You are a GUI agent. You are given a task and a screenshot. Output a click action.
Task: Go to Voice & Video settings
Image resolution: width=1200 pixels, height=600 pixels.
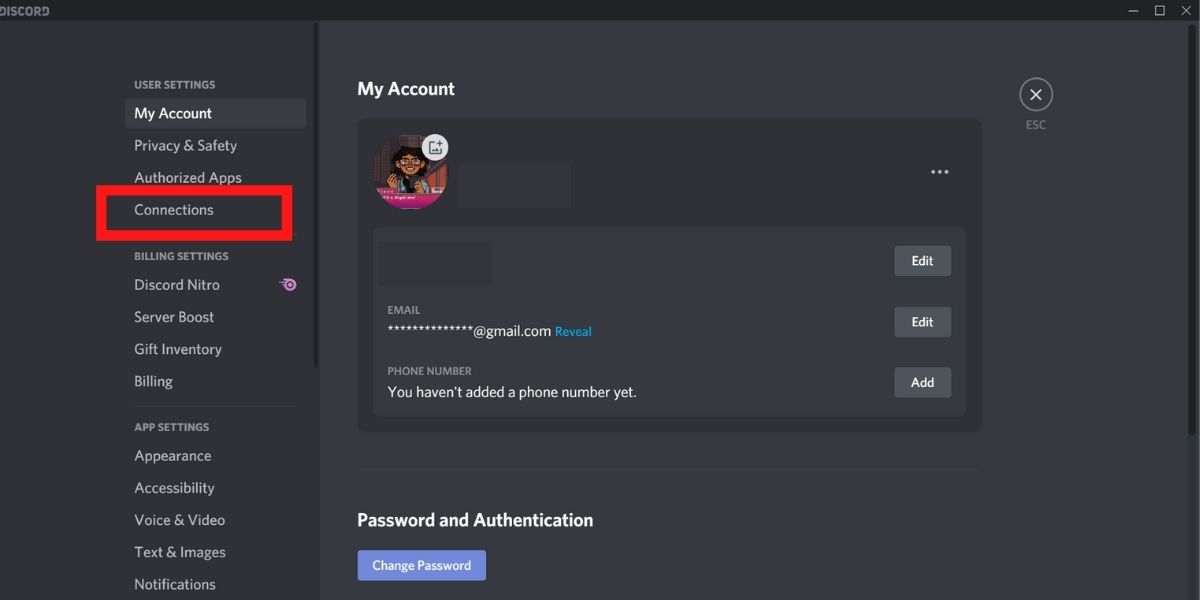tap(180, 520)
